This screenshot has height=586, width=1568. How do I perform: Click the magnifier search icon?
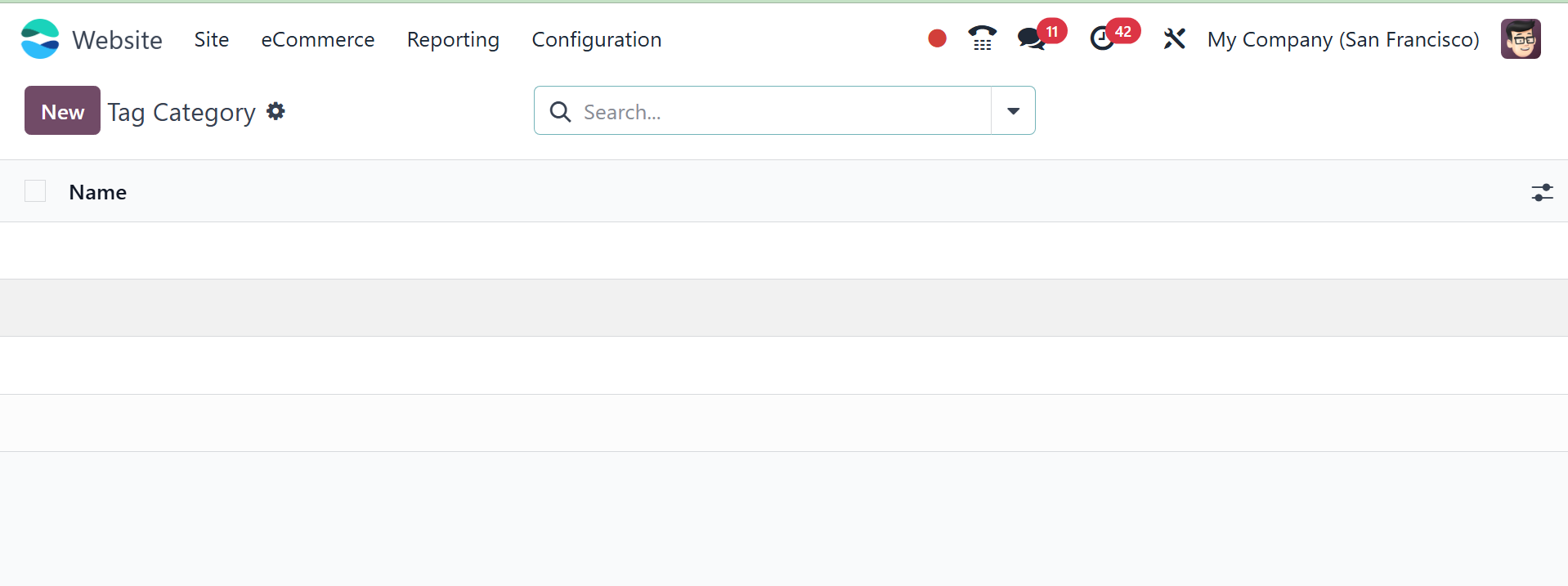tap(561, 111)
